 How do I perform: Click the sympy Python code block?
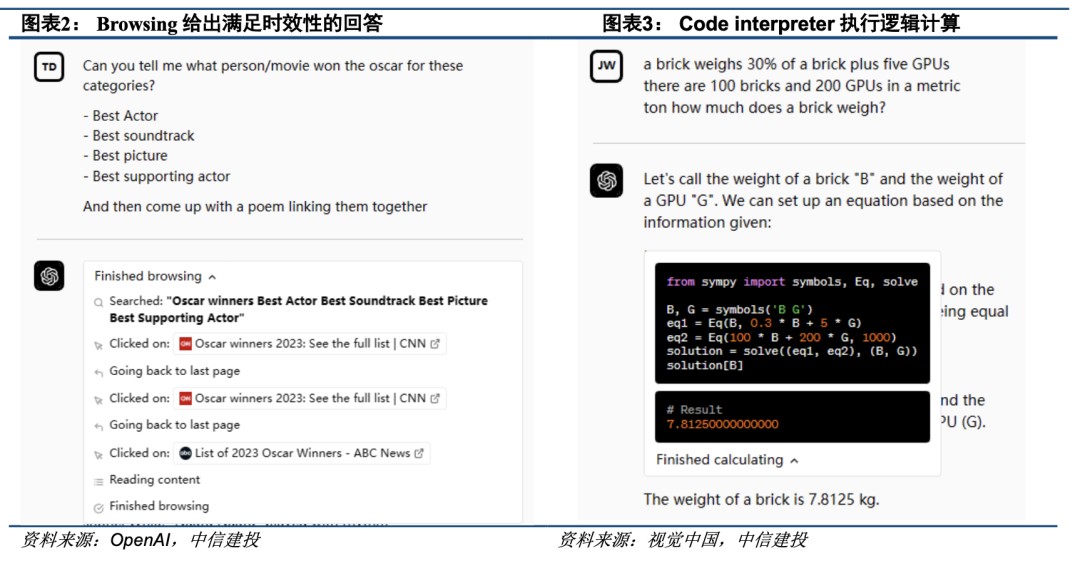tap(792, 323)
